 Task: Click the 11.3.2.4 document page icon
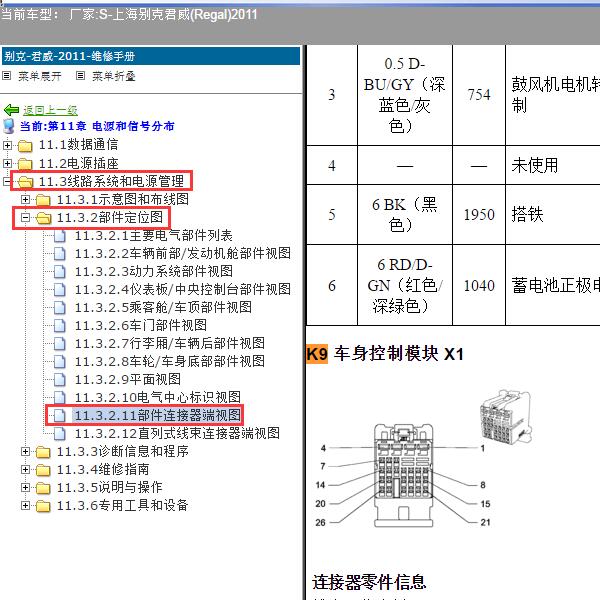click(x=60, y=290)
